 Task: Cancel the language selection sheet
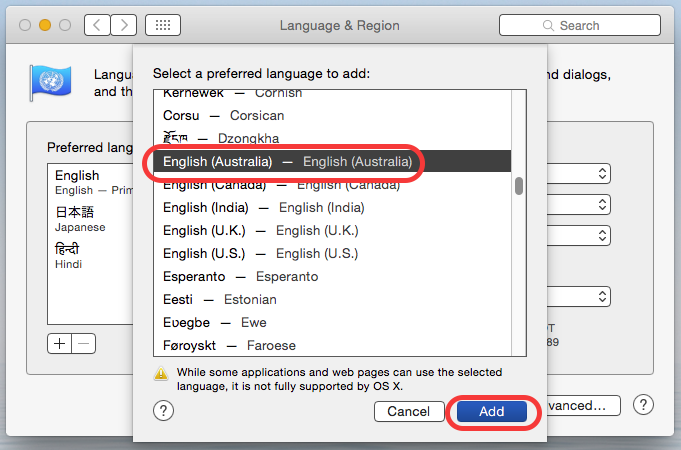tap(408, 411)
